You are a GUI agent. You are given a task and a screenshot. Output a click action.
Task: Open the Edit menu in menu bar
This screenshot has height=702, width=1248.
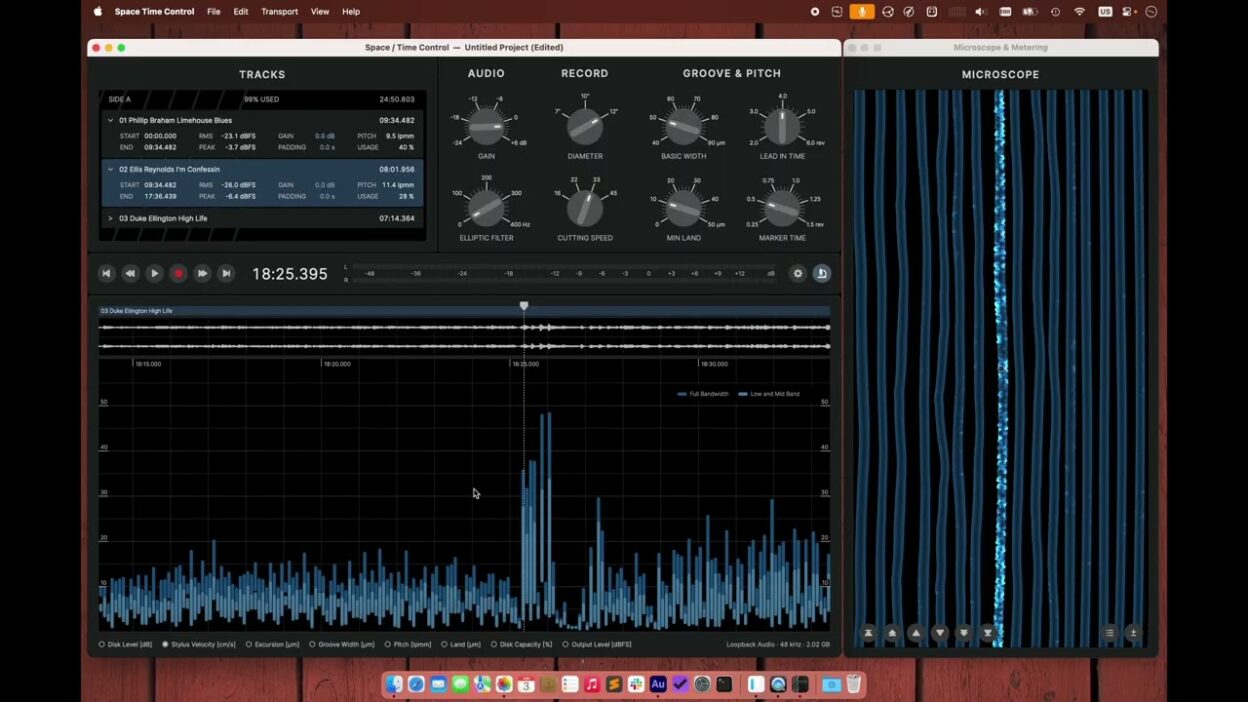(x=241, y=12)
